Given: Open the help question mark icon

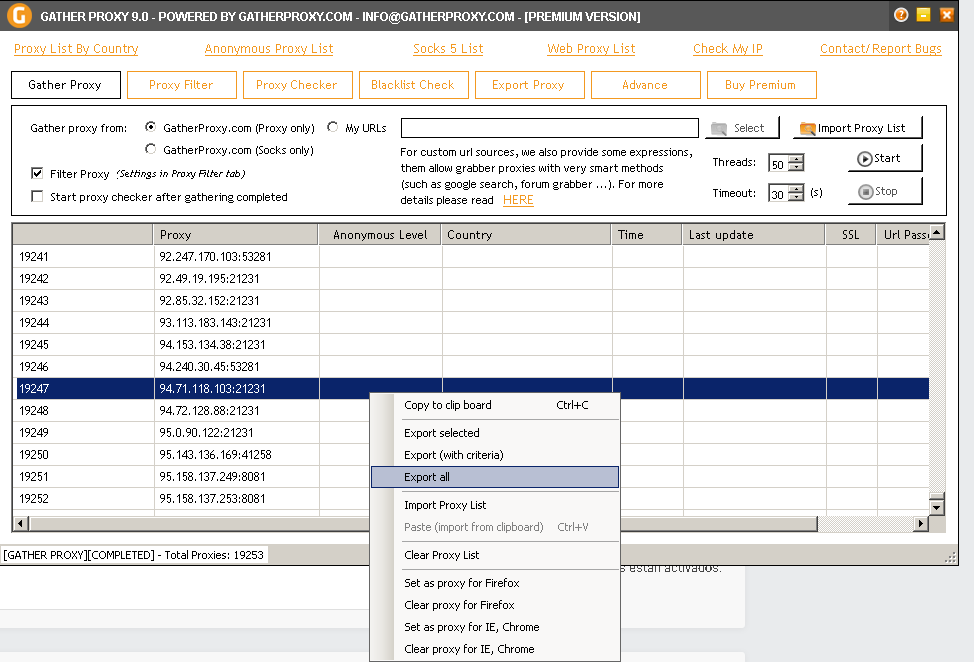Looking at the screenshot, I should point(901,15).
